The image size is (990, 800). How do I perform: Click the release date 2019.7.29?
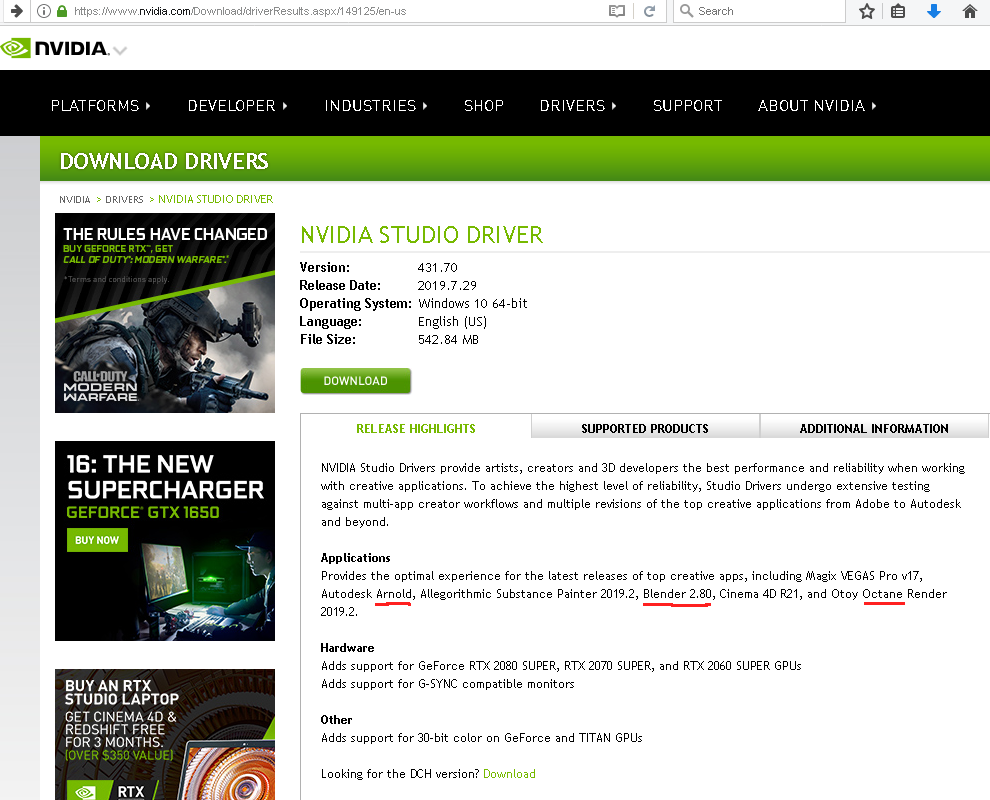click(x=447, y=285)
